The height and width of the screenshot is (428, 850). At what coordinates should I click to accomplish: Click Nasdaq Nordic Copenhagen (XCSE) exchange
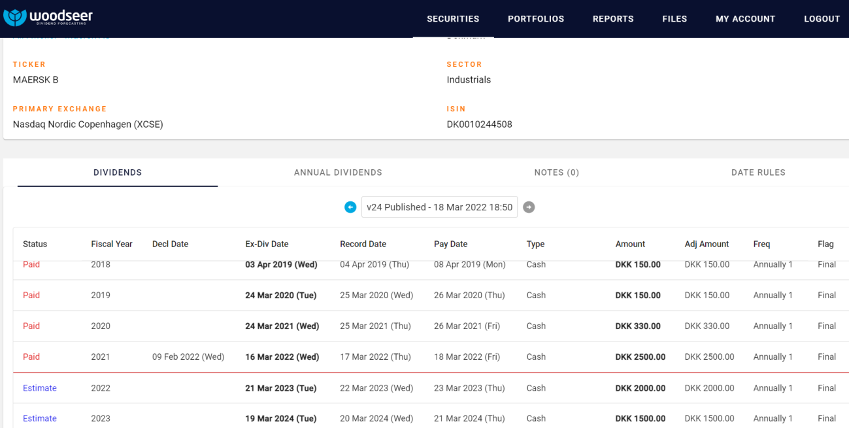pos(88,124)
